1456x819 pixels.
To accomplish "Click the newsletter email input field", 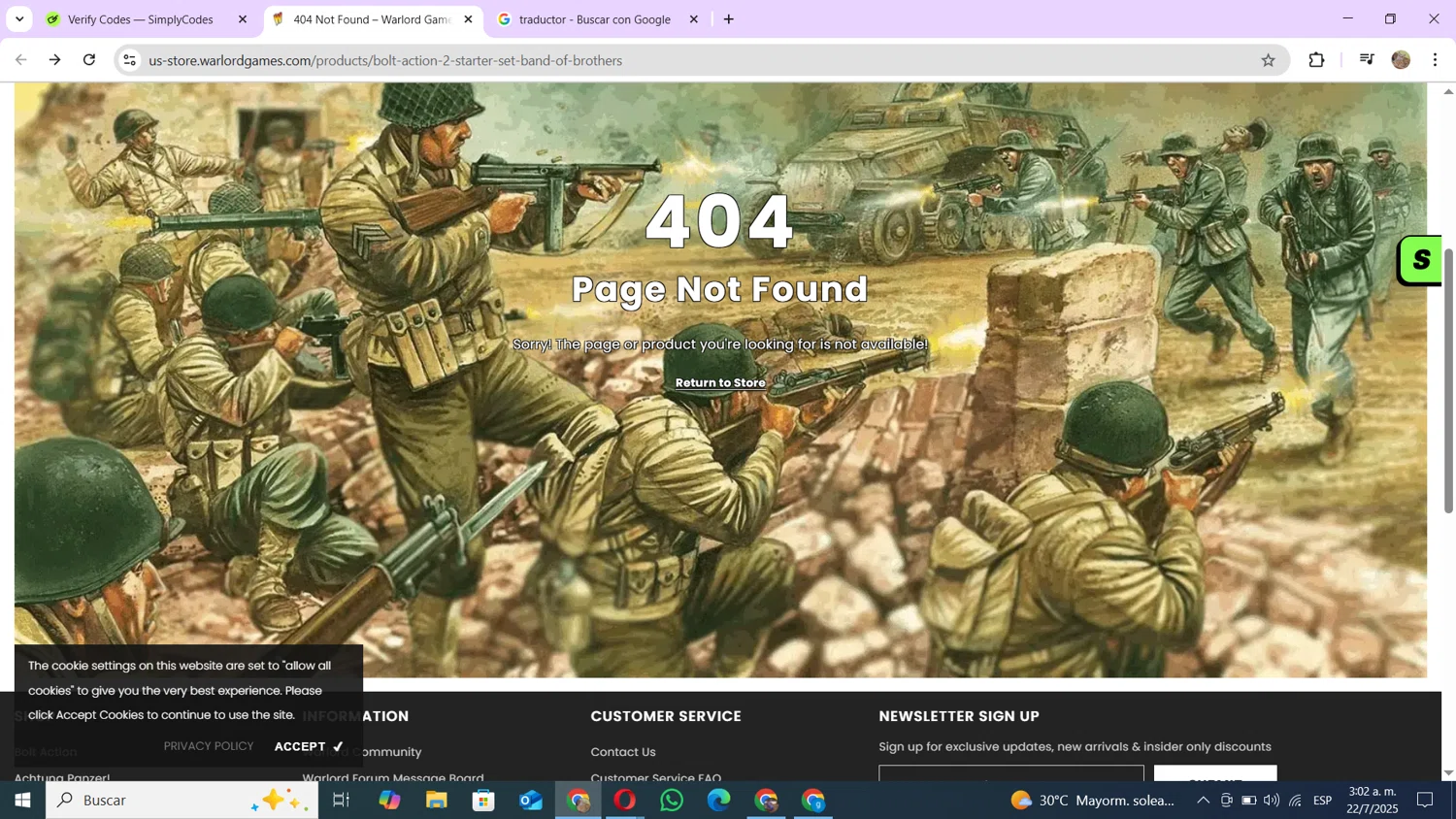I will (1011, 773).
